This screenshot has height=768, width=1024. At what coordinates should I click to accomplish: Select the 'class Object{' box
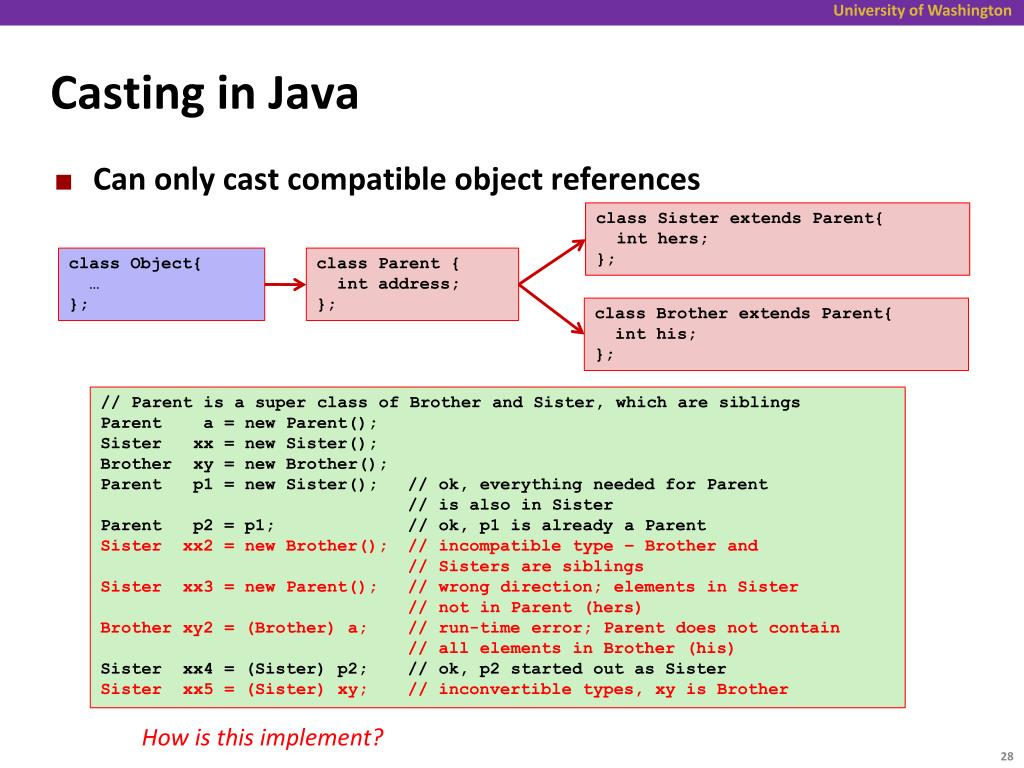pyautogui.click(x=161, y=284)
